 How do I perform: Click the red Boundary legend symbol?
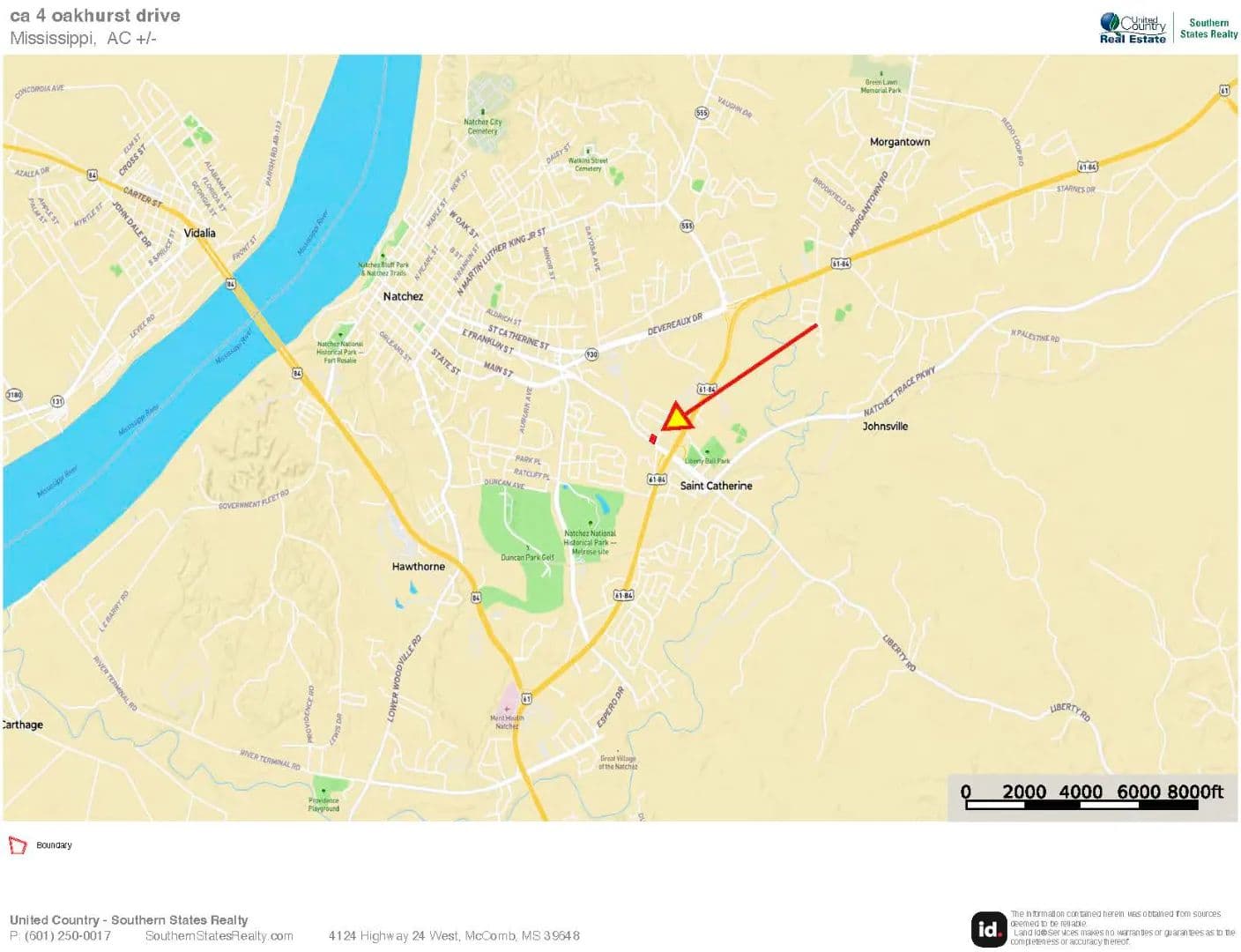[18, 845]
